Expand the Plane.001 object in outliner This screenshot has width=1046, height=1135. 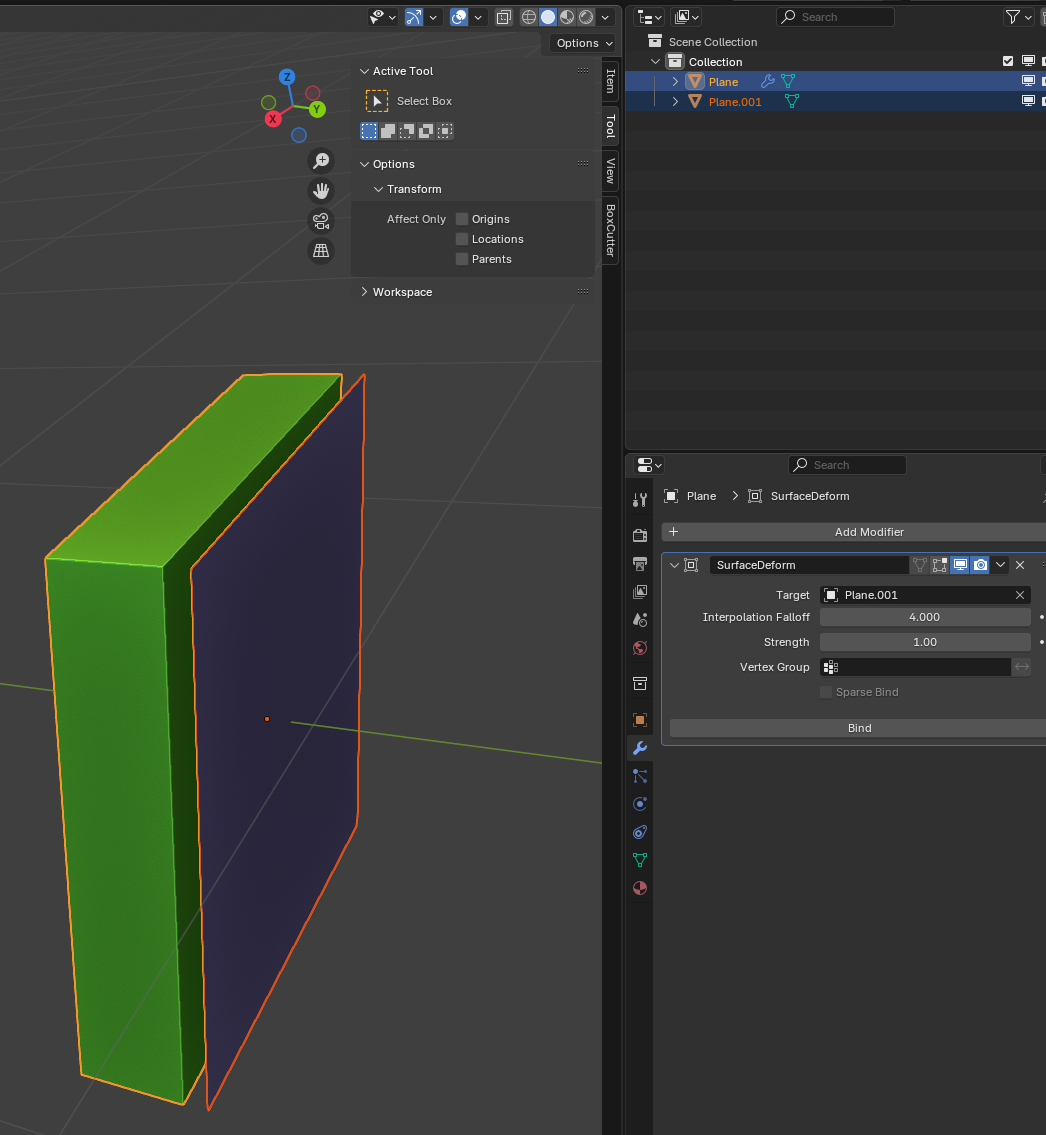click(x=675, y=102)
